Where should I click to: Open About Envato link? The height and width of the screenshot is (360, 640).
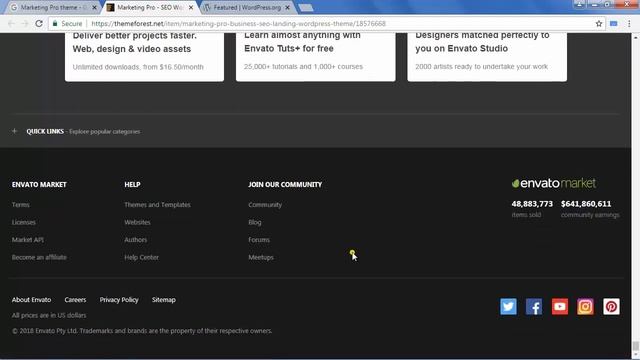pyautogui.click(x=31, y=300)
